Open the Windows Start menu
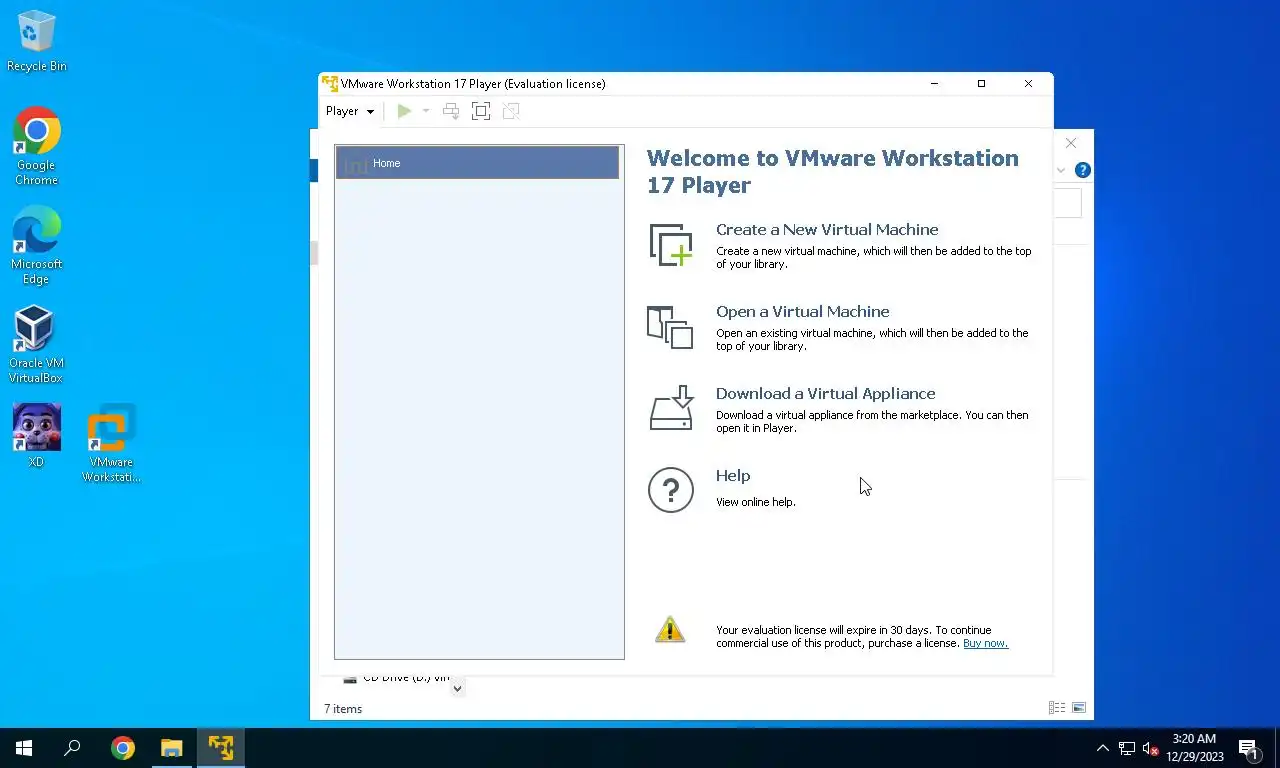1280x768 pixels. pyautogui.click(x=24, y=748)
